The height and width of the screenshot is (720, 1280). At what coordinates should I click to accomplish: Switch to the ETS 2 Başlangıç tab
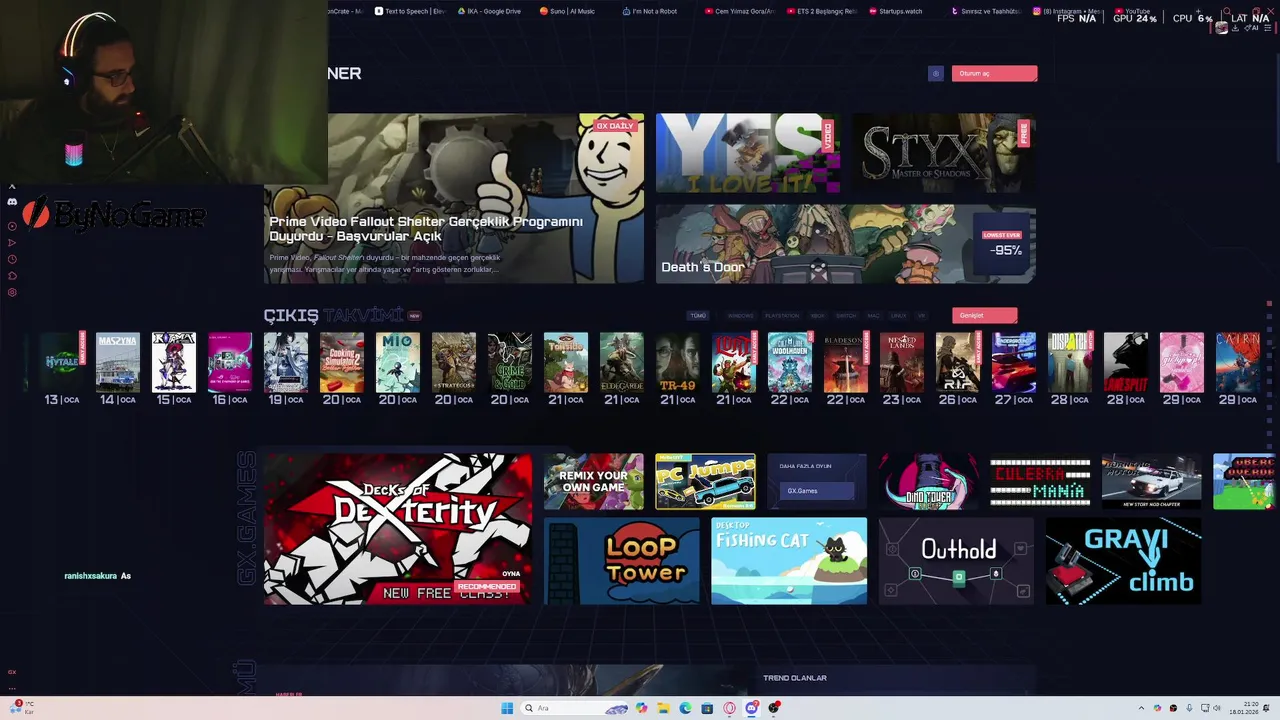point(822,11)
